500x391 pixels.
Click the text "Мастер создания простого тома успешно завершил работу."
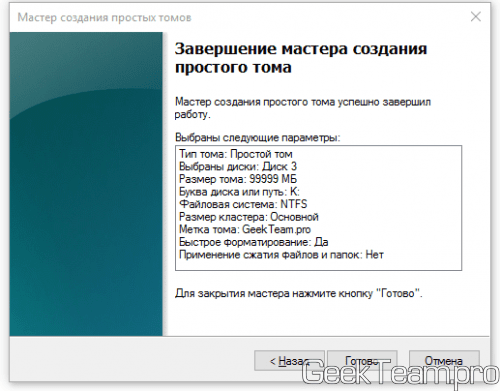303,108
